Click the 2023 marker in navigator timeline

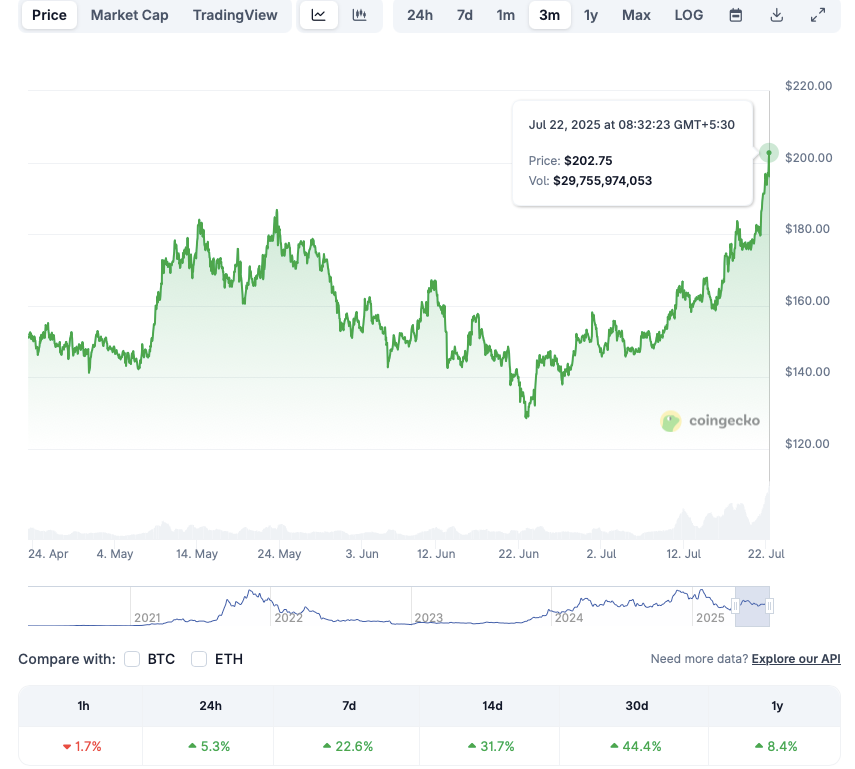[429, 618]
